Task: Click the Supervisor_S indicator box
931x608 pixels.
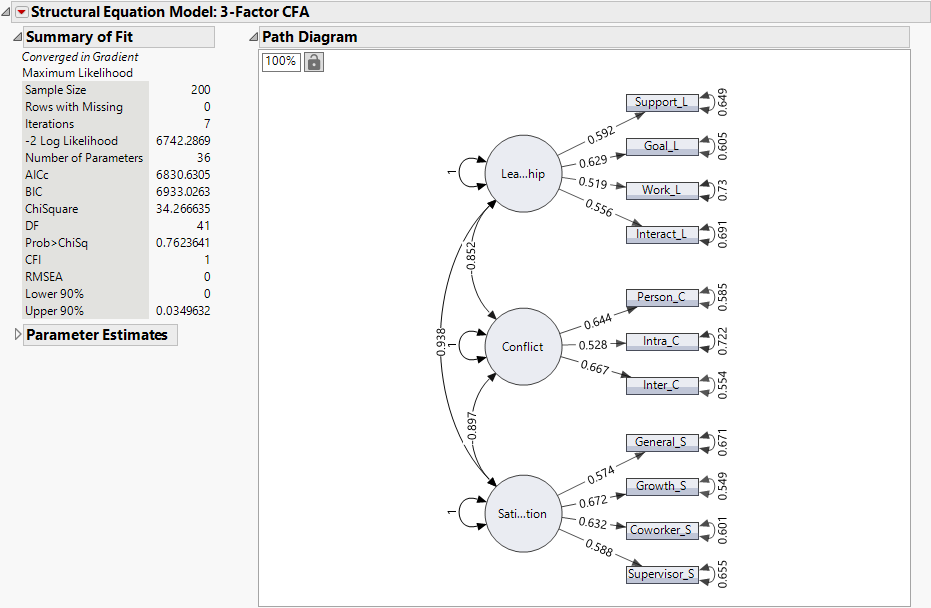Action: point(662,574)
